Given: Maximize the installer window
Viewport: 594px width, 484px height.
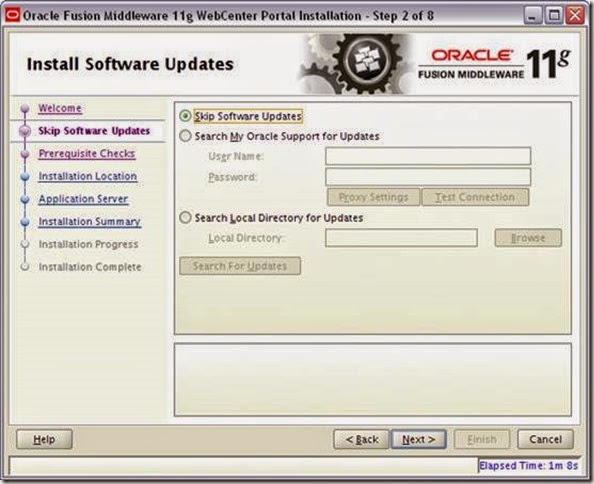Looking at the screenshot, I should click(x=554, y=16).
